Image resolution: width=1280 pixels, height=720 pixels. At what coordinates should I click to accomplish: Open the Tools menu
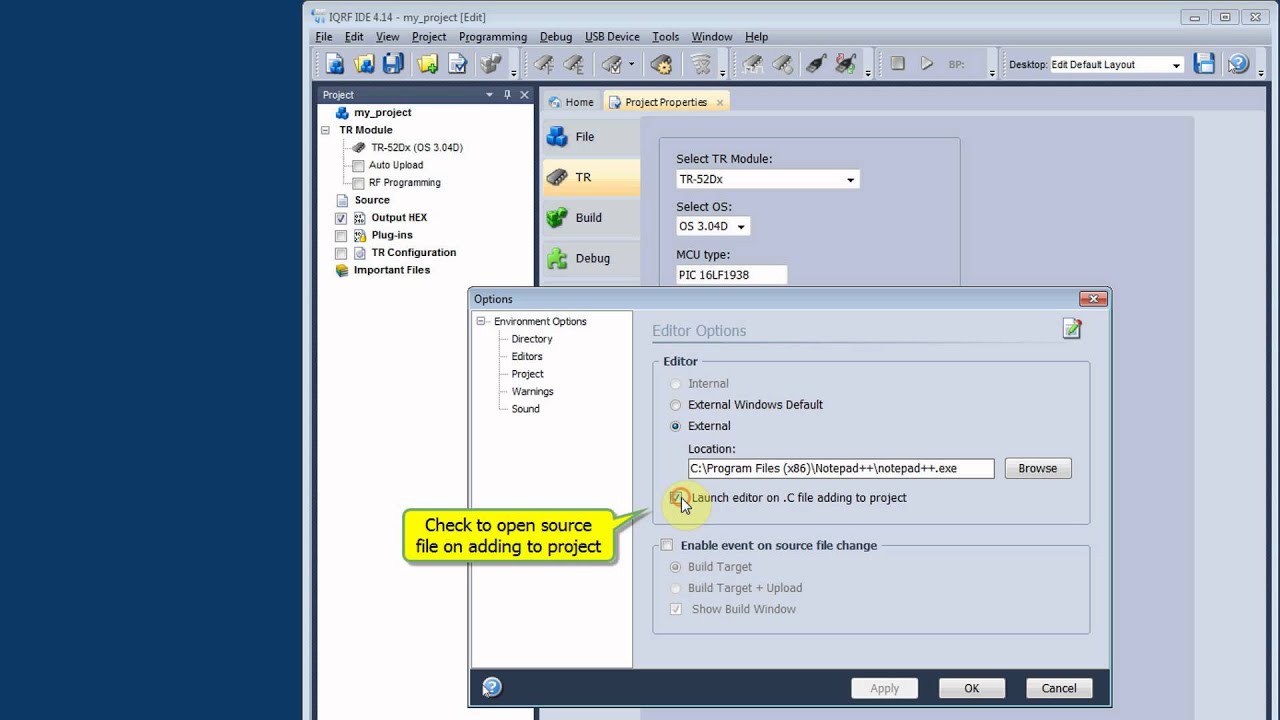point(665,37)
